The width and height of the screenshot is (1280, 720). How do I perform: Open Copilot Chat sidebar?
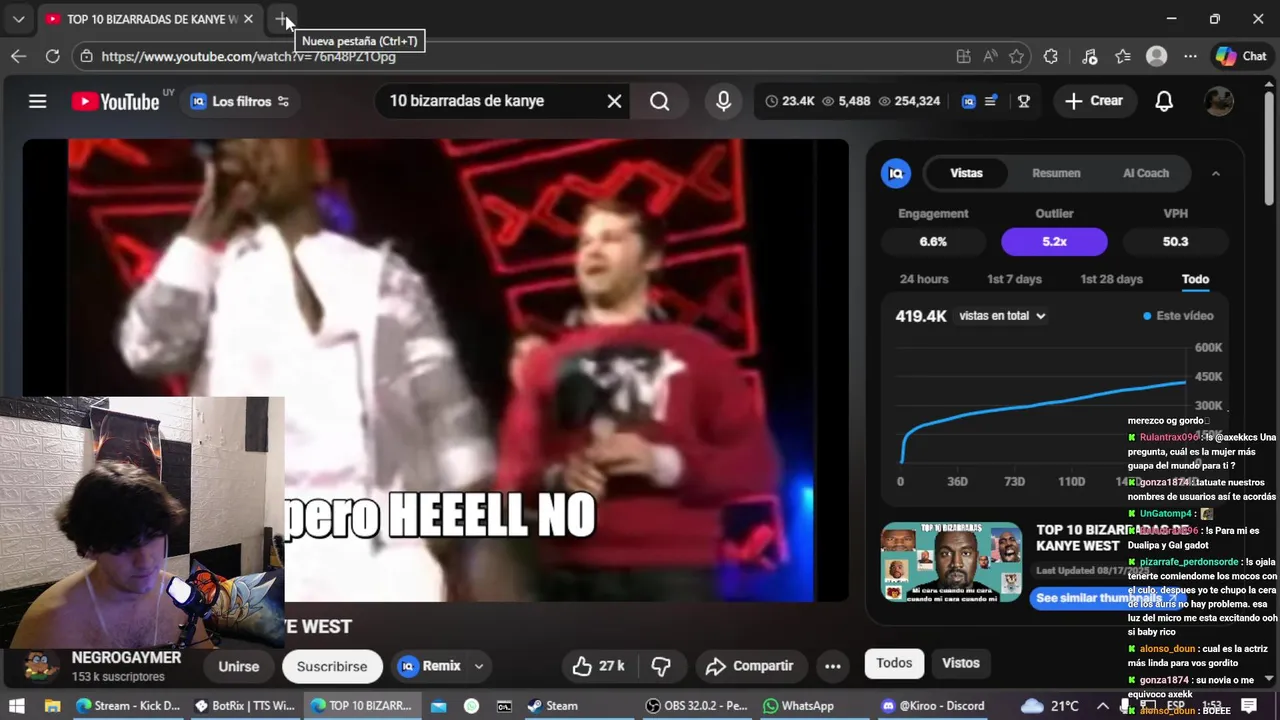pyautogui.click(x=1241, y=56)
